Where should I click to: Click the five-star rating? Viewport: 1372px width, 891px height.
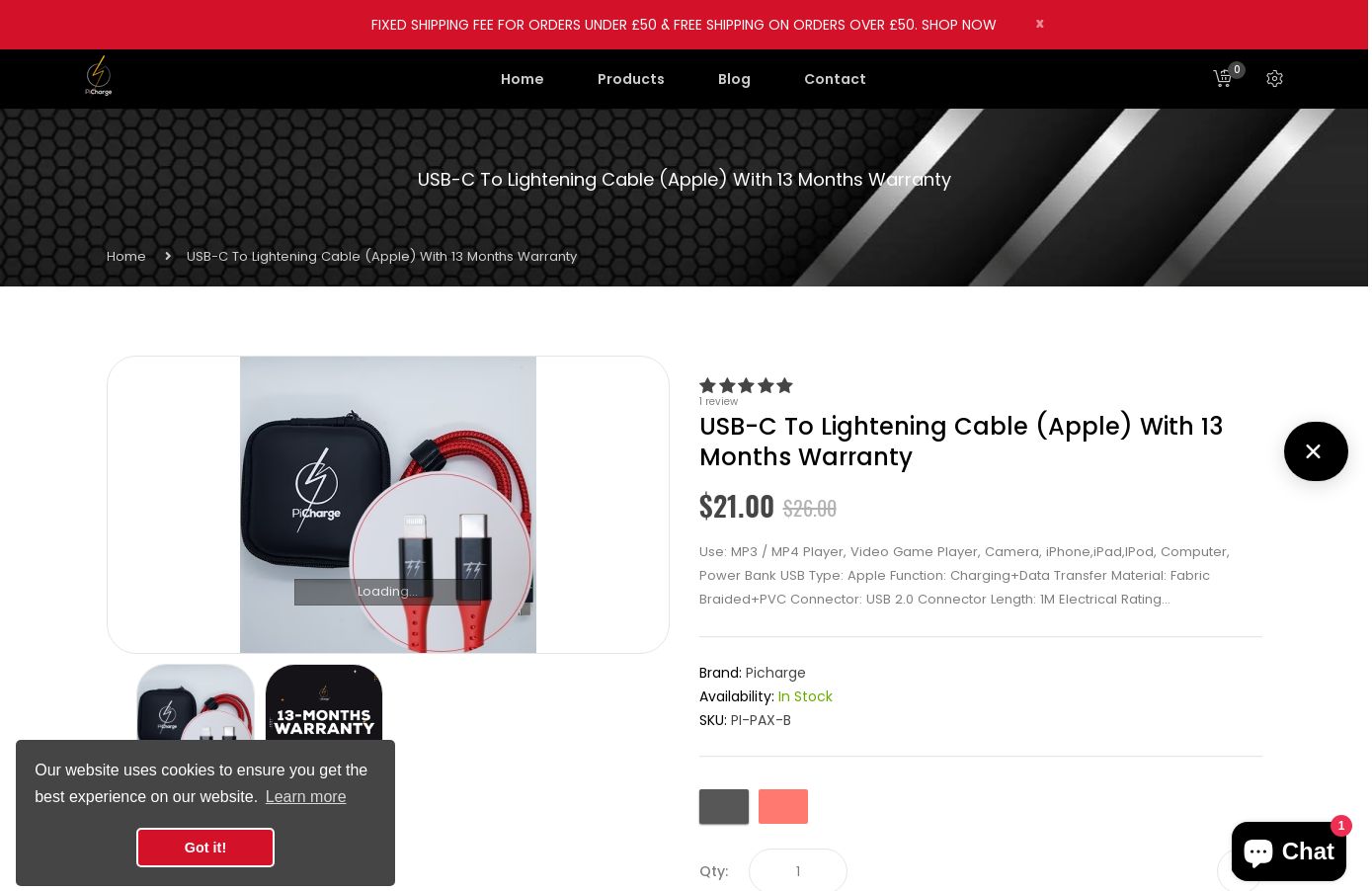746,385
